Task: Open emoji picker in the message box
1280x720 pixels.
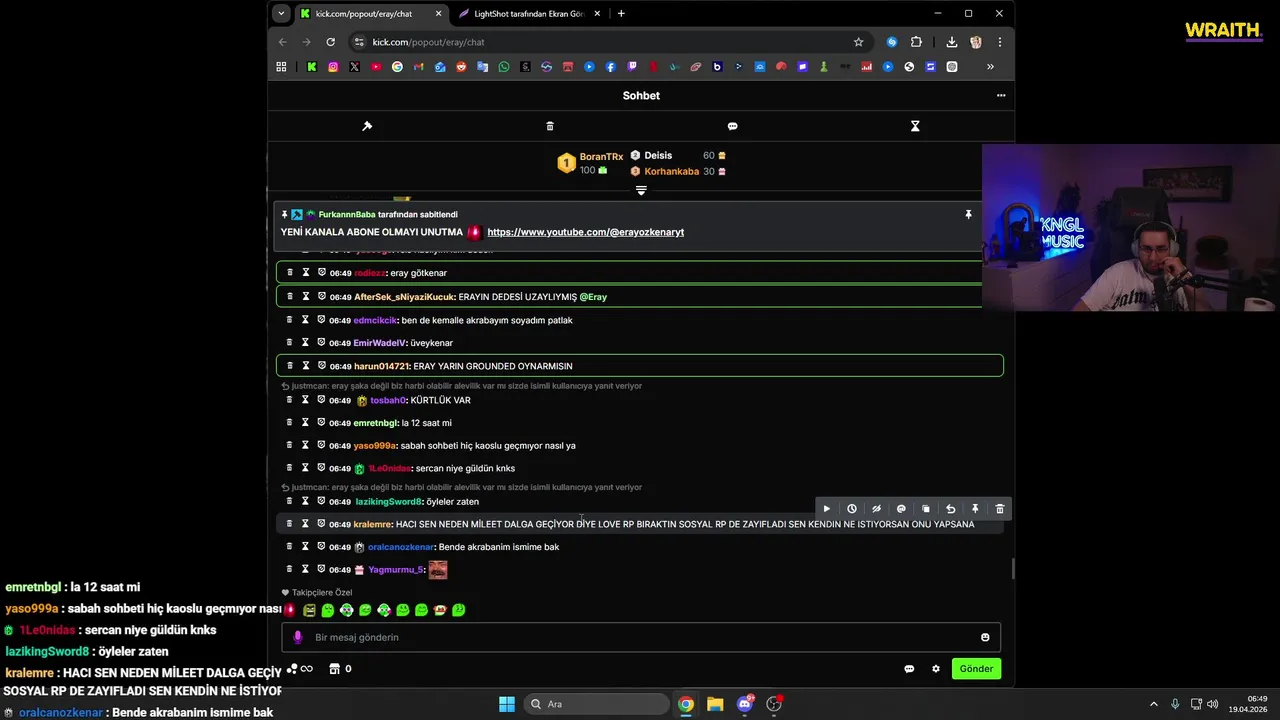Action: tap(985, 637)
